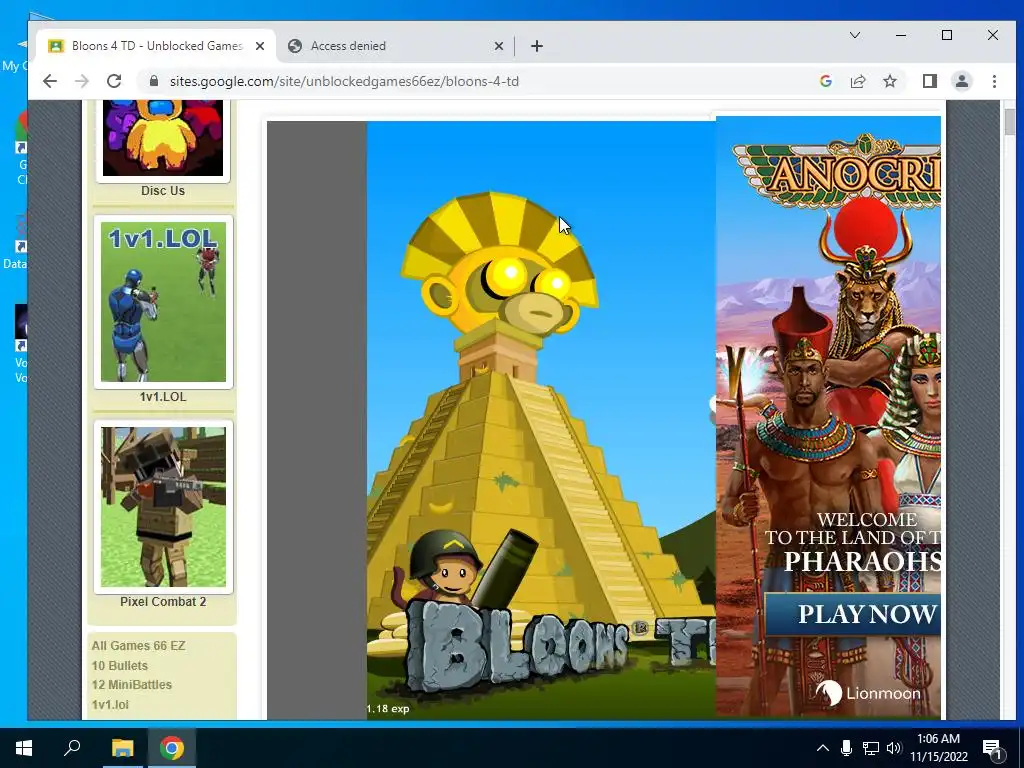Open the 10 Bullets link
Image resolution: width=1024 pixels, height=768 pixels.
tap(120, 665)
